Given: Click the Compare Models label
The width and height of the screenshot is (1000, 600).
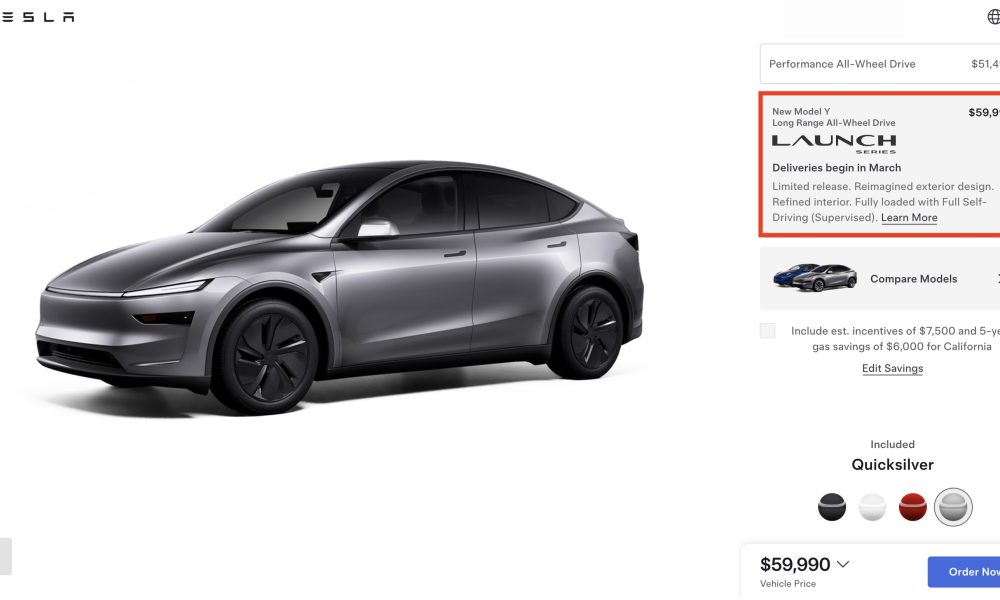Looking at the screenshot, I should tap(913, 279).
